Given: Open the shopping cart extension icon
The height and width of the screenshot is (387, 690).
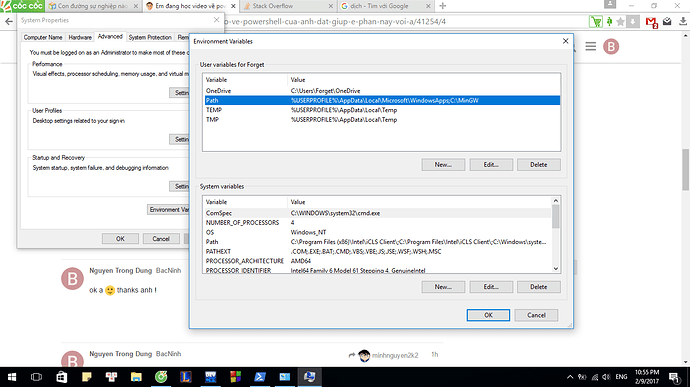Looking at the screenshot, I should (596, 22).
